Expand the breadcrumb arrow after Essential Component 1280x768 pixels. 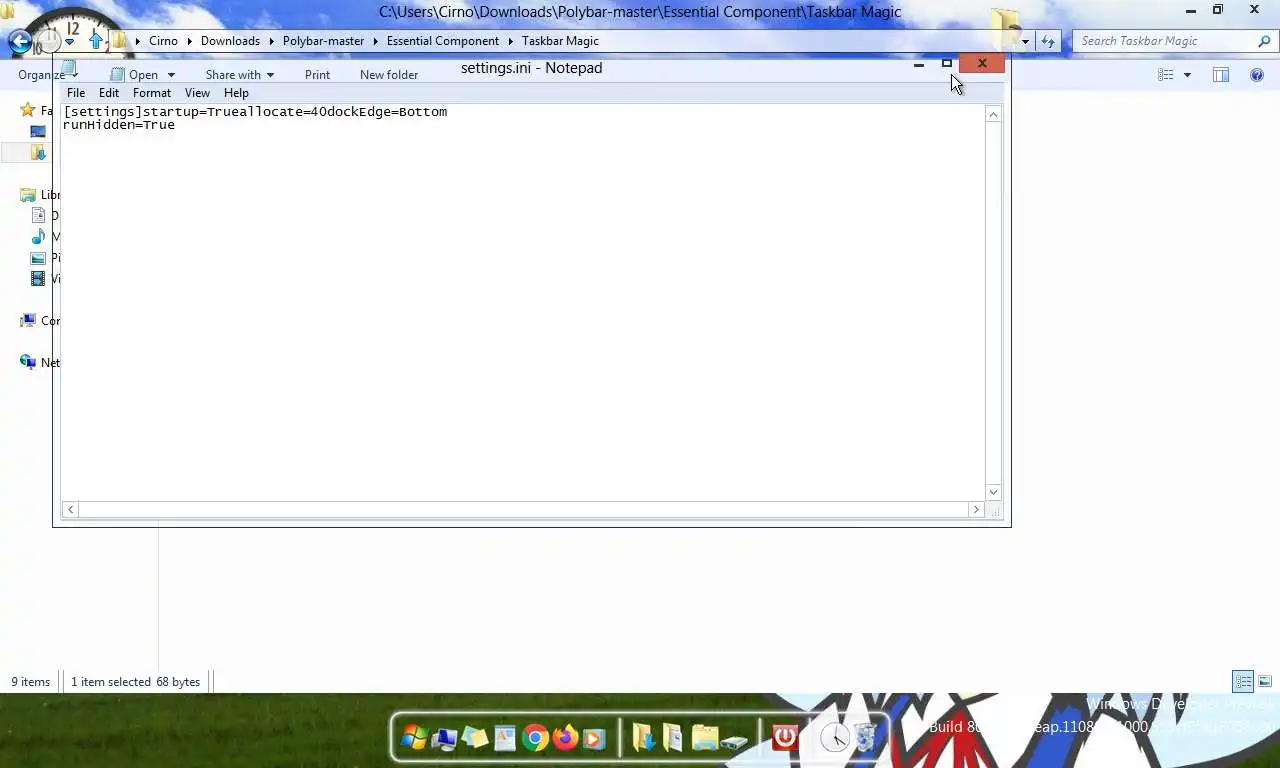click(x=510, y=41)
